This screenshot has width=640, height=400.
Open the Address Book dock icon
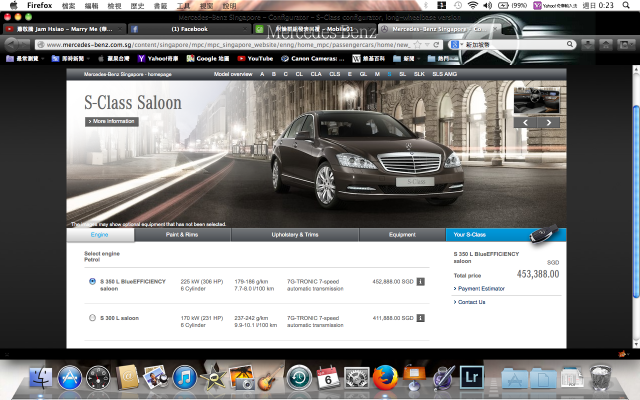[127, 378]
